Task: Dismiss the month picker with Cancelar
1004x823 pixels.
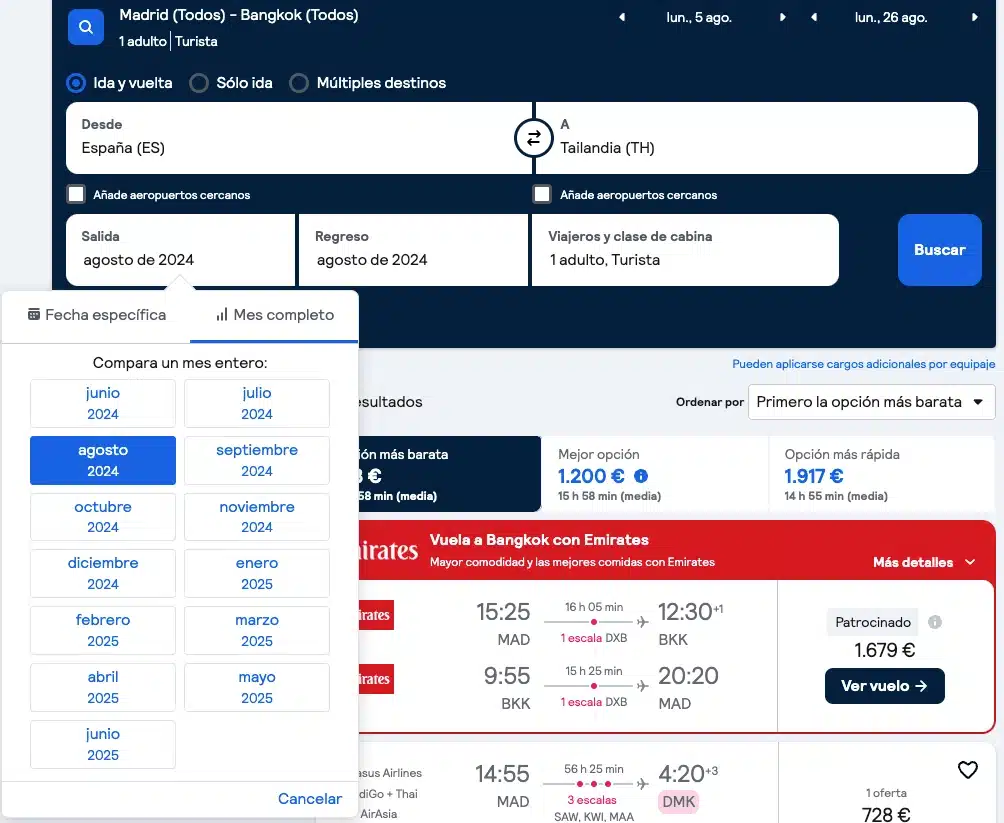Action: click(x=309, y=798)
